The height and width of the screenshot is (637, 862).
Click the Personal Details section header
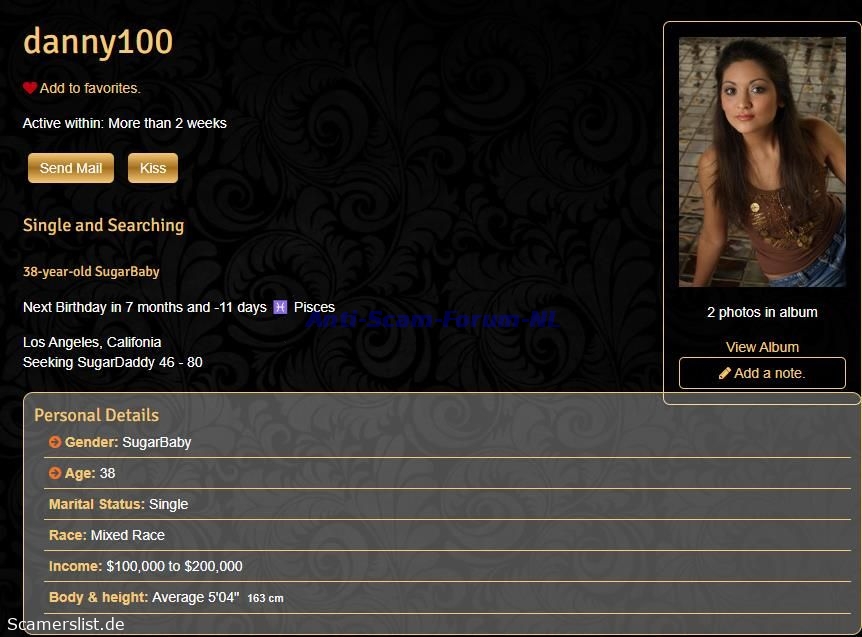[96, 415]
